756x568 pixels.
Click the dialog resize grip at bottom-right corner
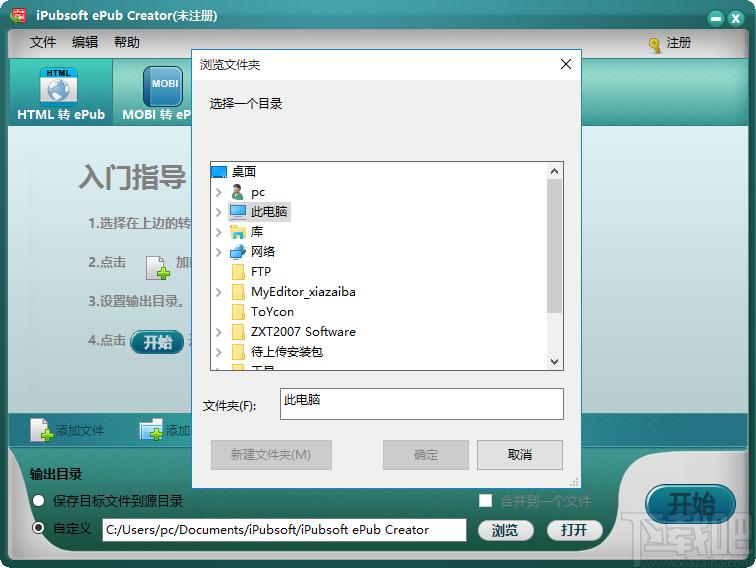click(x=574, y=482)
